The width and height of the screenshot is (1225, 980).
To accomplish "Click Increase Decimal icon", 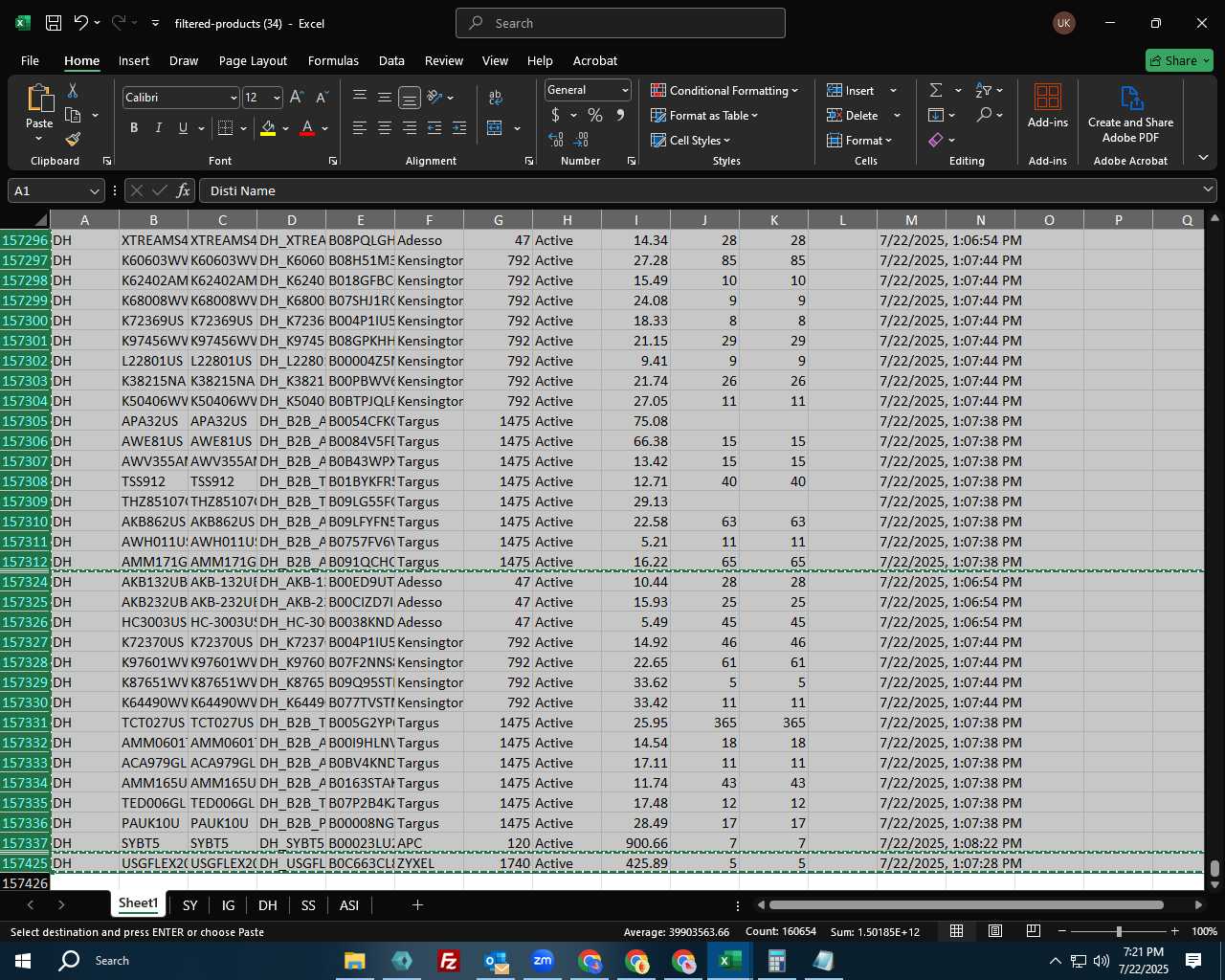I will [556, 140].
